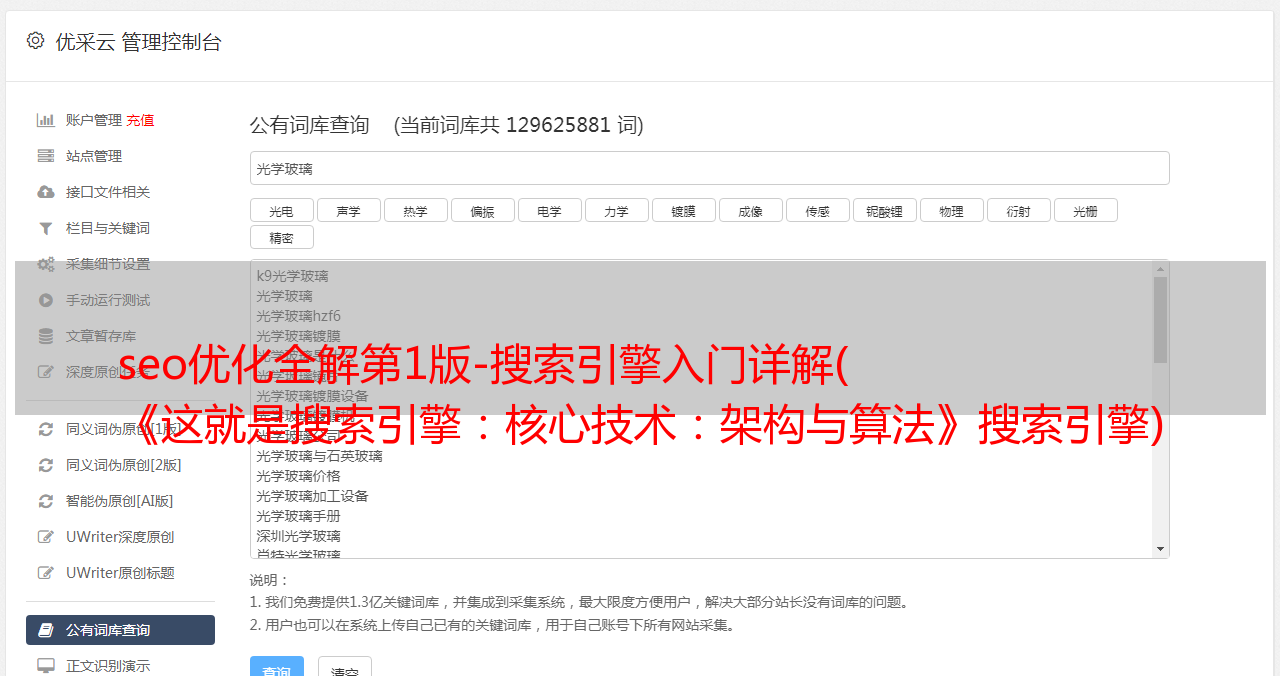Open 正文识别演示 via its monitor icon
The image size is (1280, 676).
[46, 666]
